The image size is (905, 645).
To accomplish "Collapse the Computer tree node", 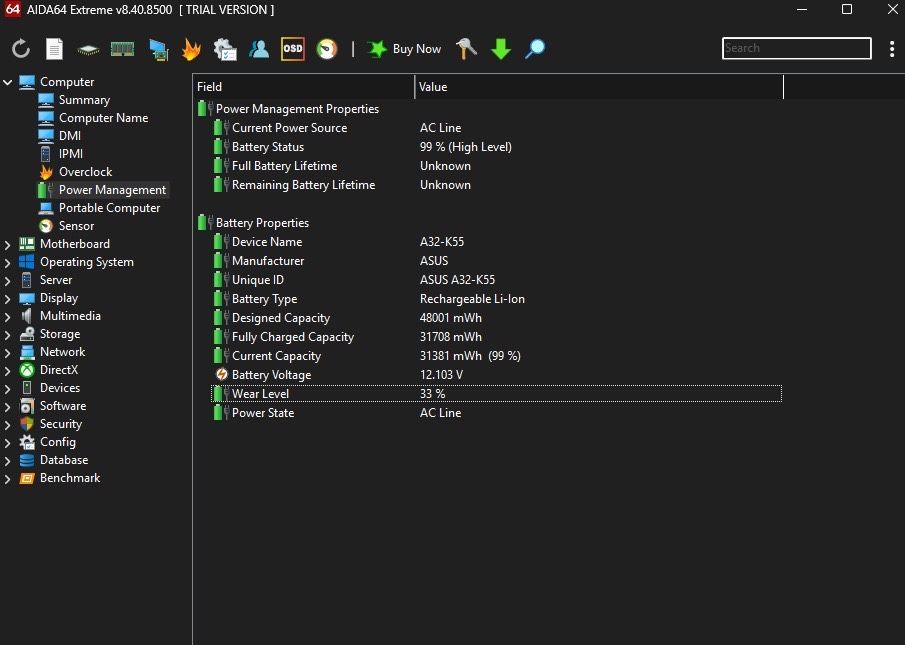I will 8,82.
